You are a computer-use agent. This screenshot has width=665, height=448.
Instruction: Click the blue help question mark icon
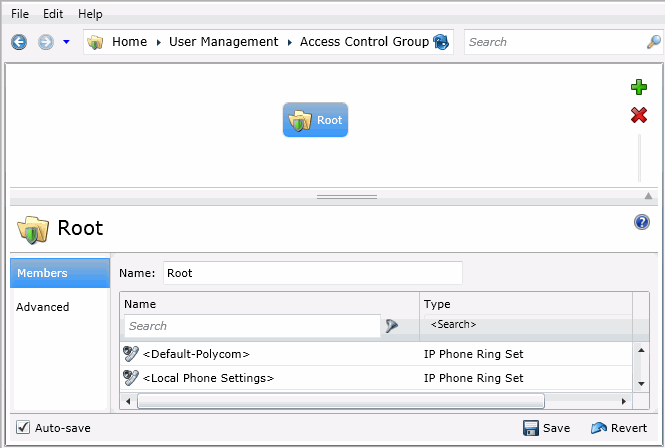pyautogui.click(x=642, y=222)
